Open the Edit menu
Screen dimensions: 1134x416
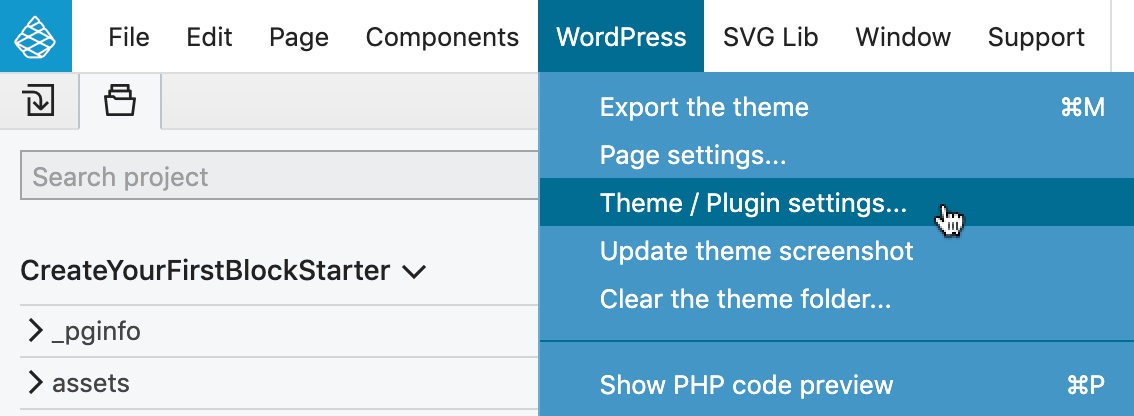[209, 37]
